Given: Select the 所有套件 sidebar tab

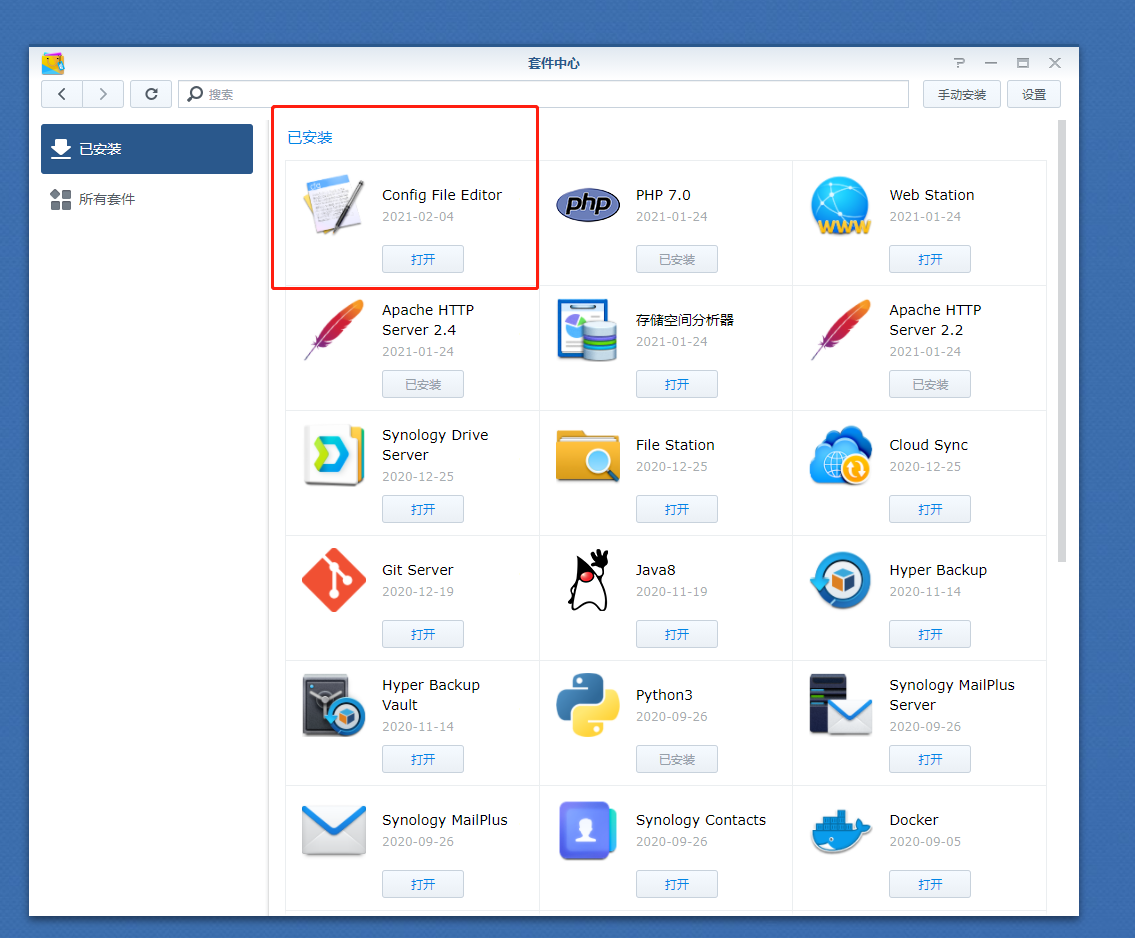Looking at the screenshot, I should pos(147,199).
